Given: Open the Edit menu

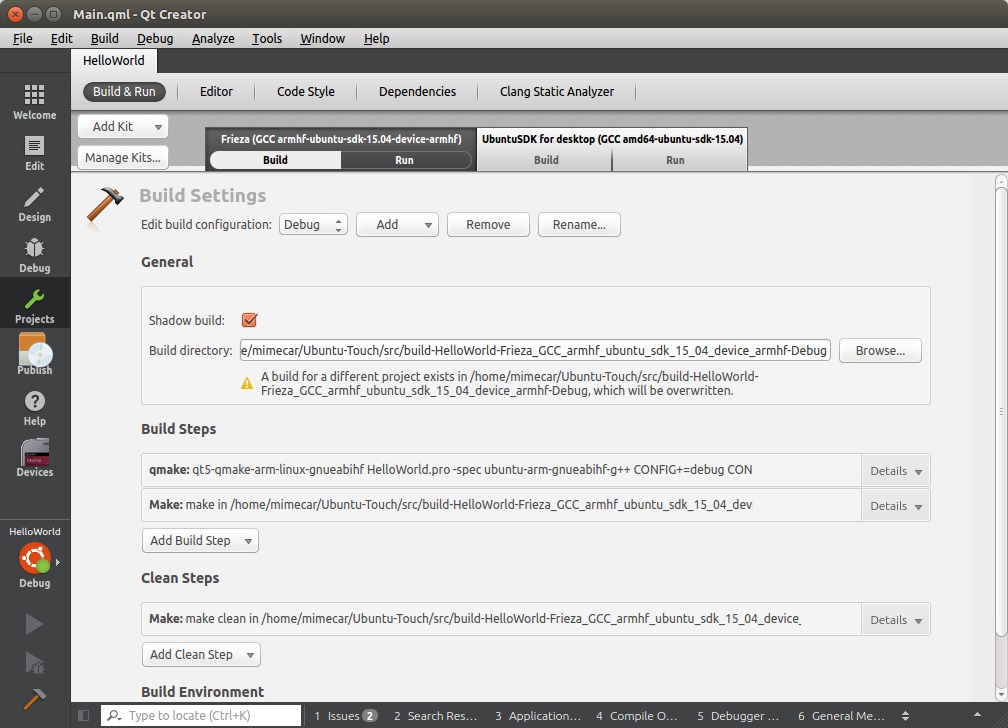Looking at the screenshot, I should tap(62, 39).
